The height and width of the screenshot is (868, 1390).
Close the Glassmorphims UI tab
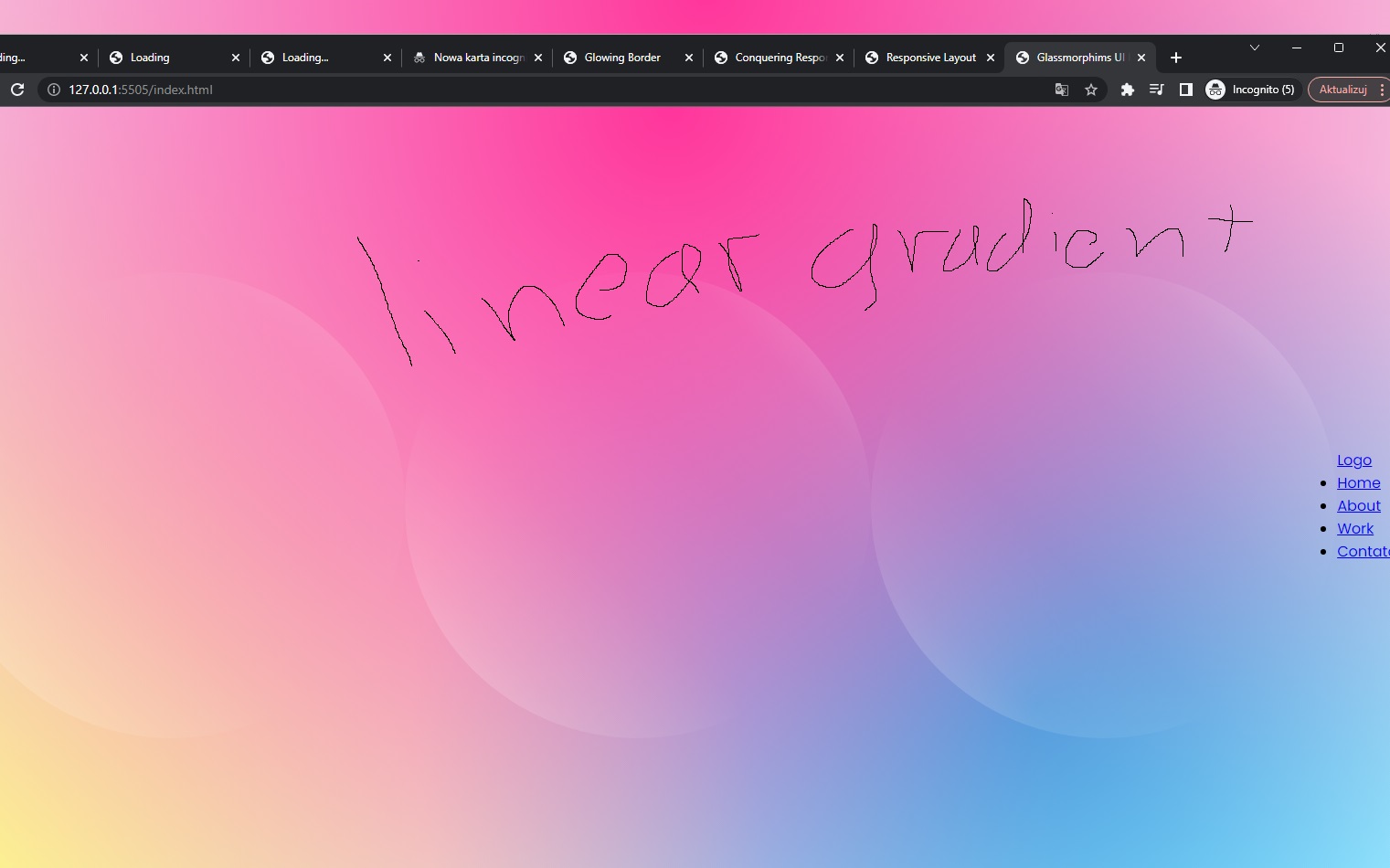1141,58
